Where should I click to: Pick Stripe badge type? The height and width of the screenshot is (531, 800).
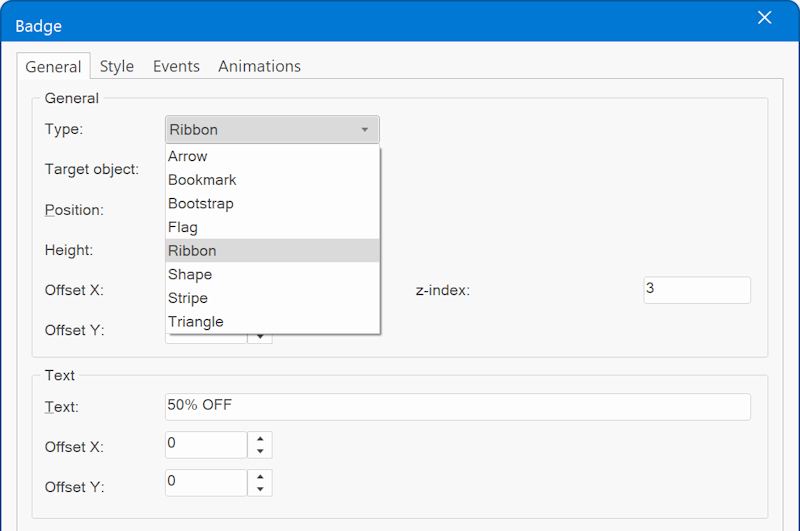click(x=272, y=298)
